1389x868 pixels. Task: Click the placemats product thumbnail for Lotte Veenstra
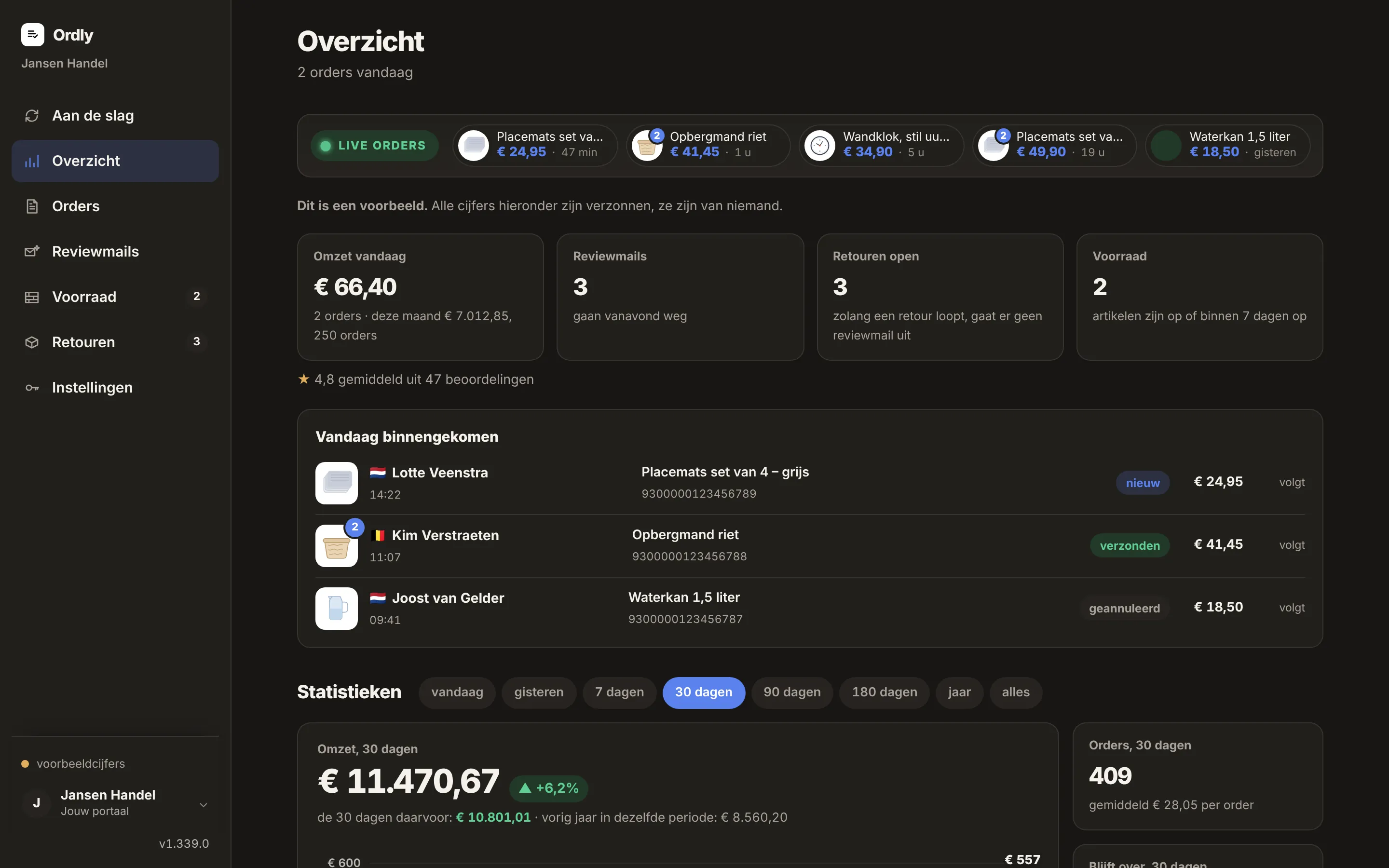click(336, 483)
